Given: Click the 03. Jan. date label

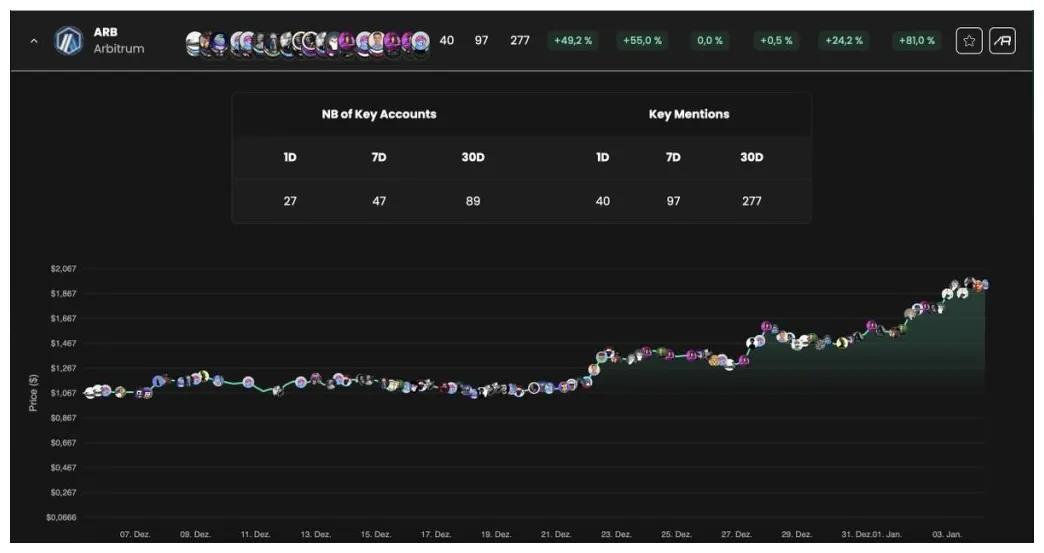Looking at the screenshot, I should tap(947, 534).
